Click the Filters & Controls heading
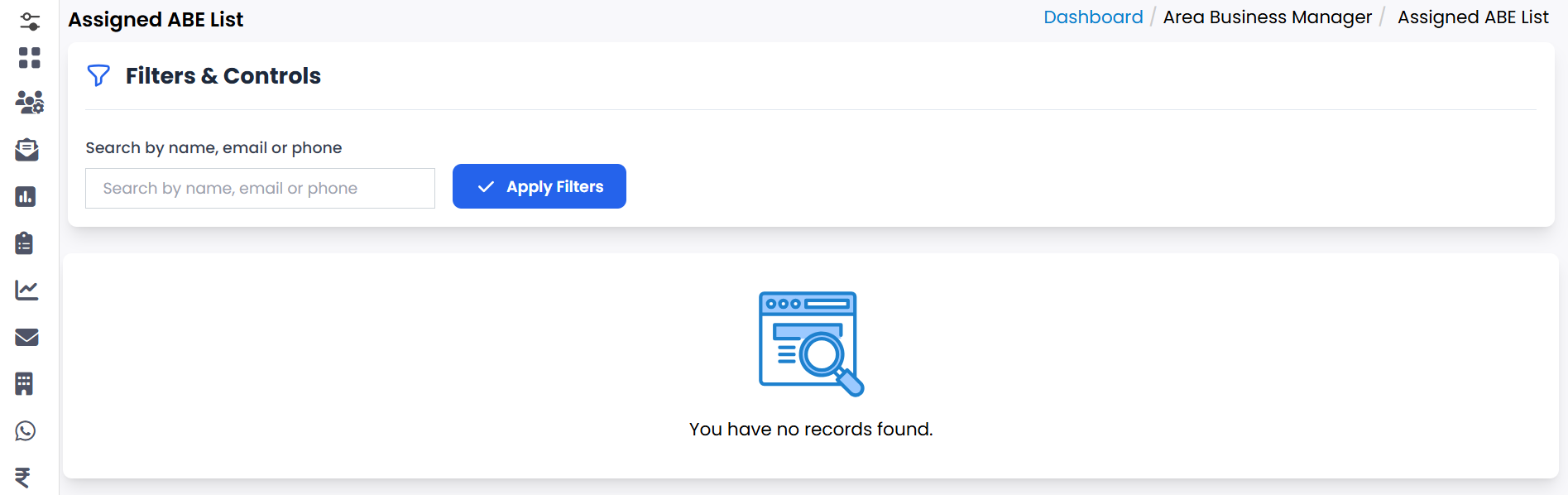 pyautogui.click(x=223, y=76)
